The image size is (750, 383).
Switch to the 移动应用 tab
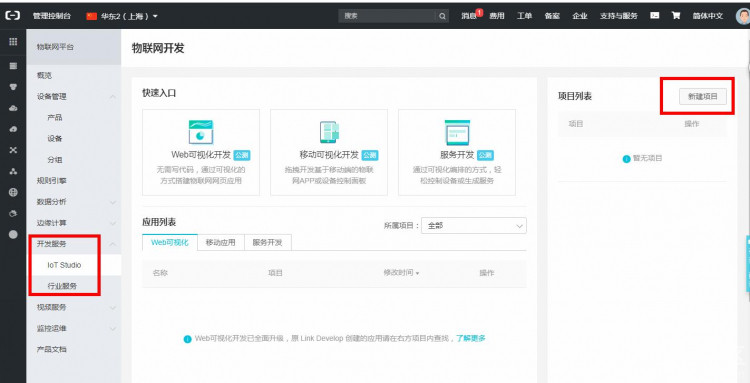point(221,242)
